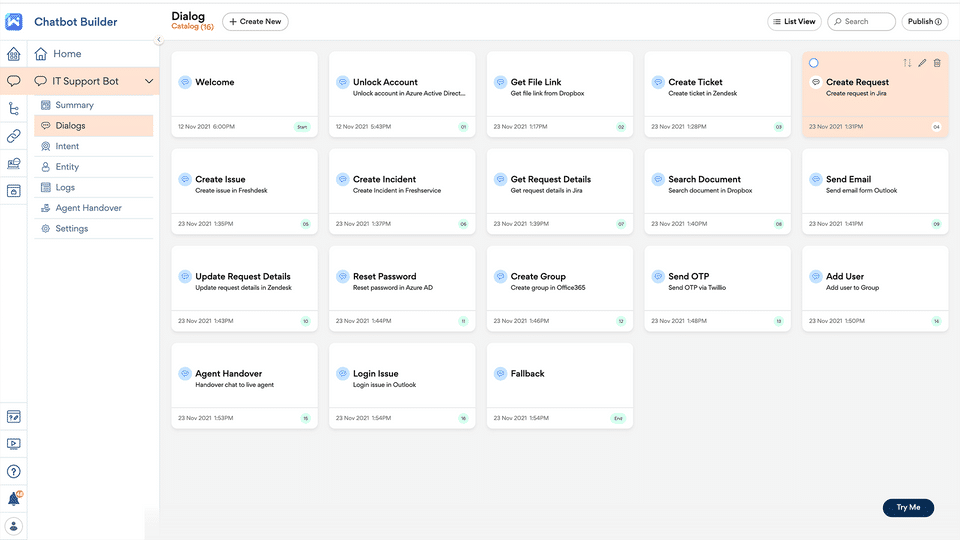Select Dialogs in the sidebar
The height and width of the screenshot is (540, 960).
pos(94,126)
